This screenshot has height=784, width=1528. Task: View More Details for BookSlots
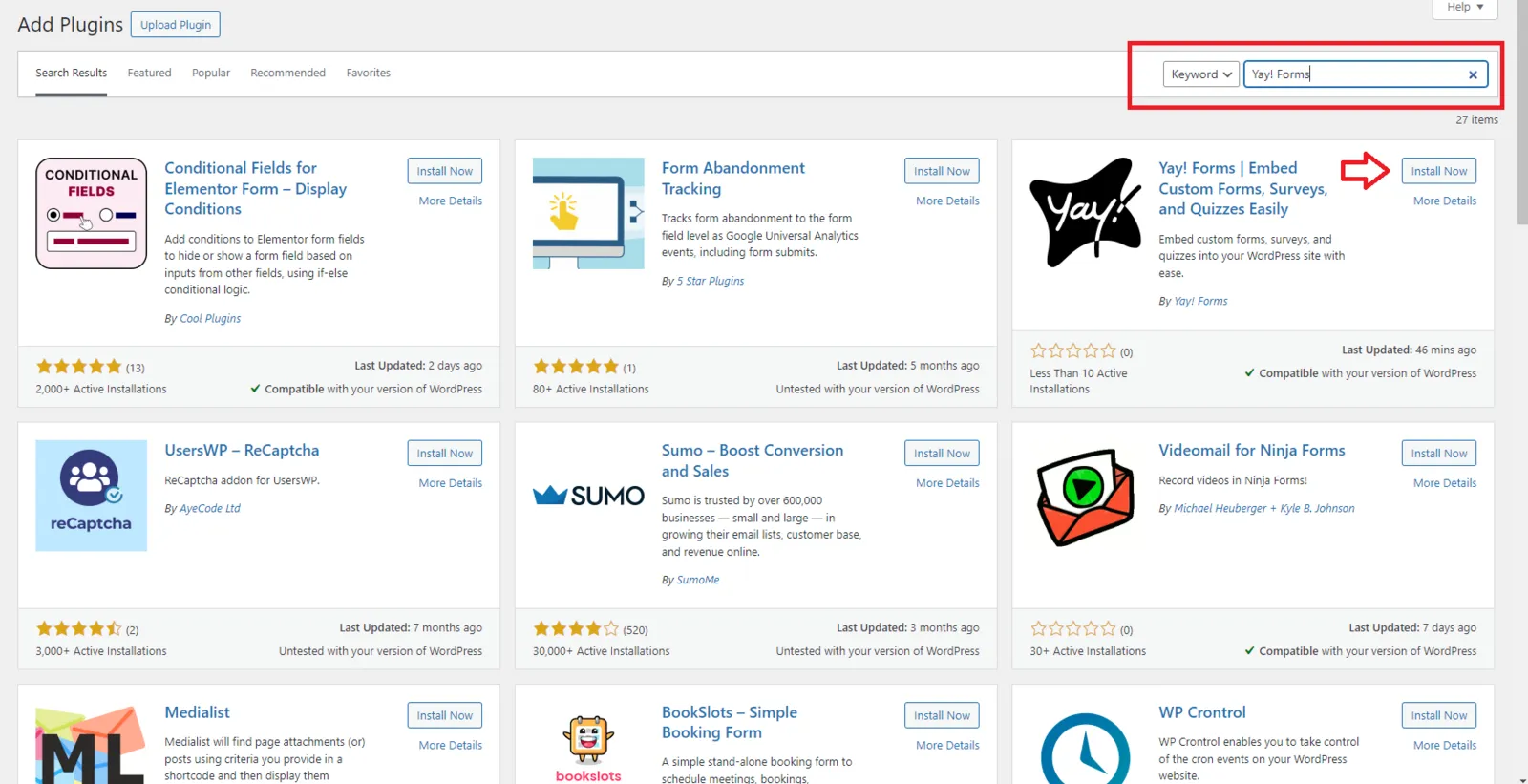tap(947, 745)
